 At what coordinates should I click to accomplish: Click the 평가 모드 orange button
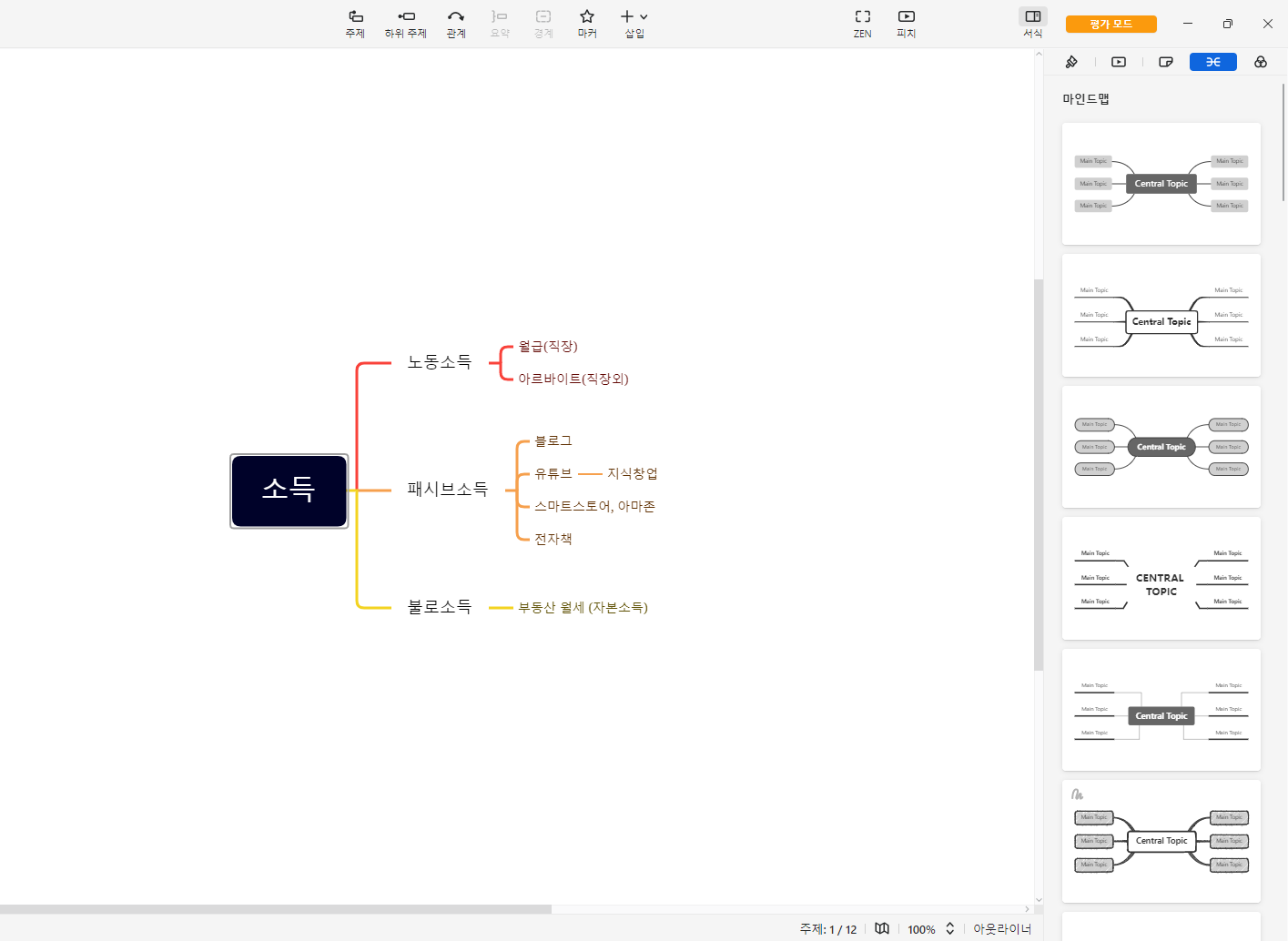click(1111, 24)
